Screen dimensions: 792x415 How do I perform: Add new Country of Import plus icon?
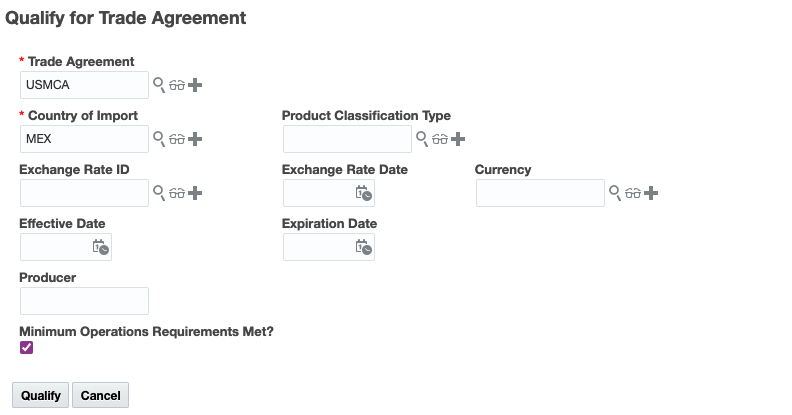pyautogui.click(x=195, y=139)
